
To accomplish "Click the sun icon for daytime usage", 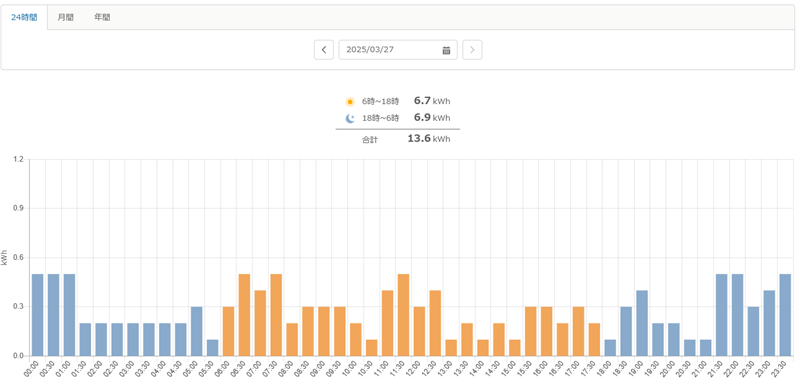I will pos(349,101).
